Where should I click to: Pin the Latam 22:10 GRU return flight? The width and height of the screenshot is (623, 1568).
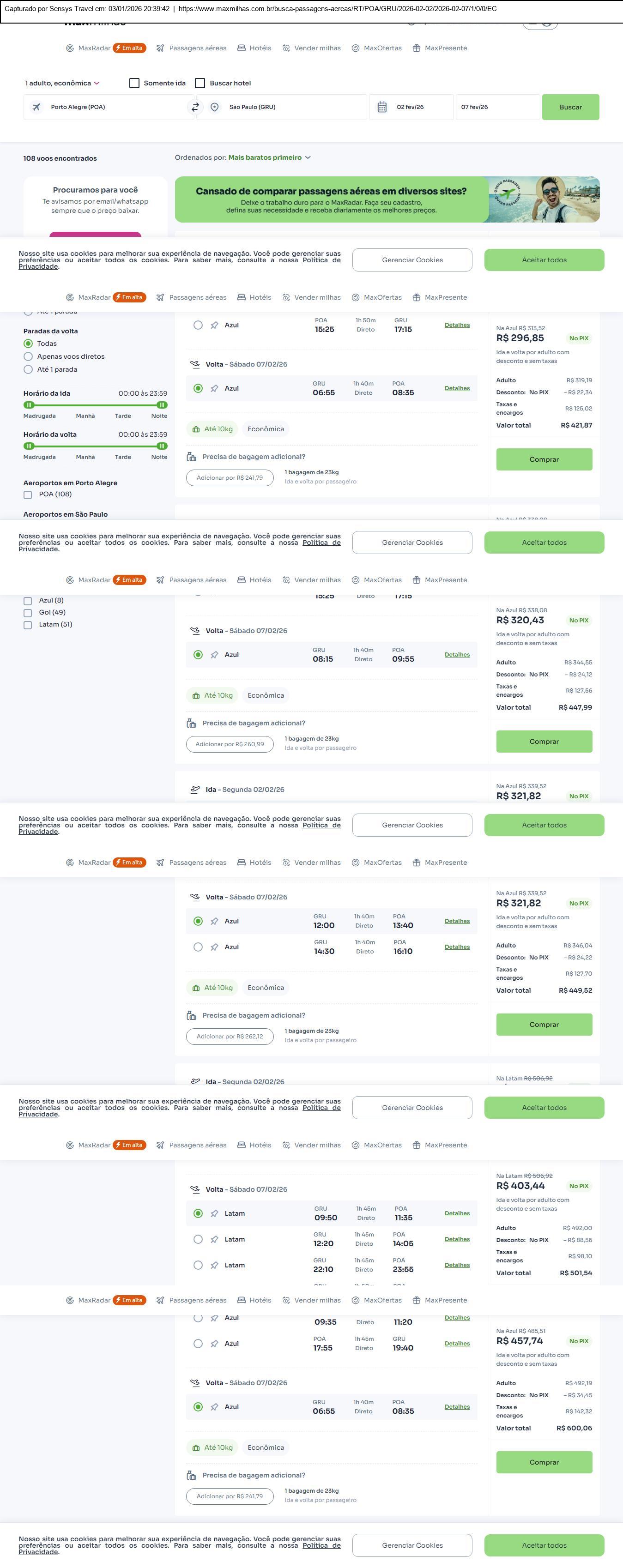pyautogui.click(x=214, y=1265)
